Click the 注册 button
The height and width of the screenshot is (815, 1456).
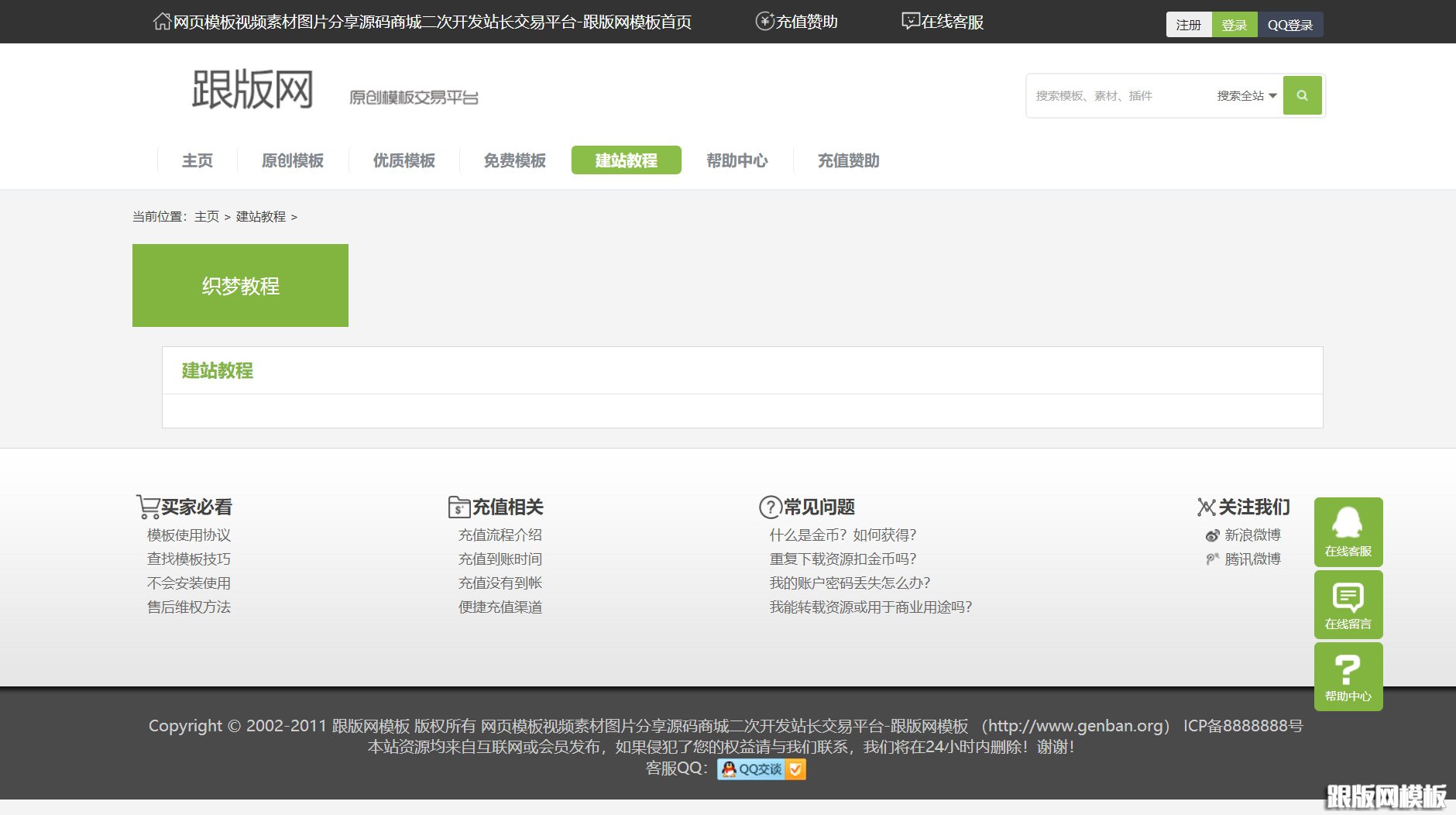pyautogui.click(x=1187, y=24)
